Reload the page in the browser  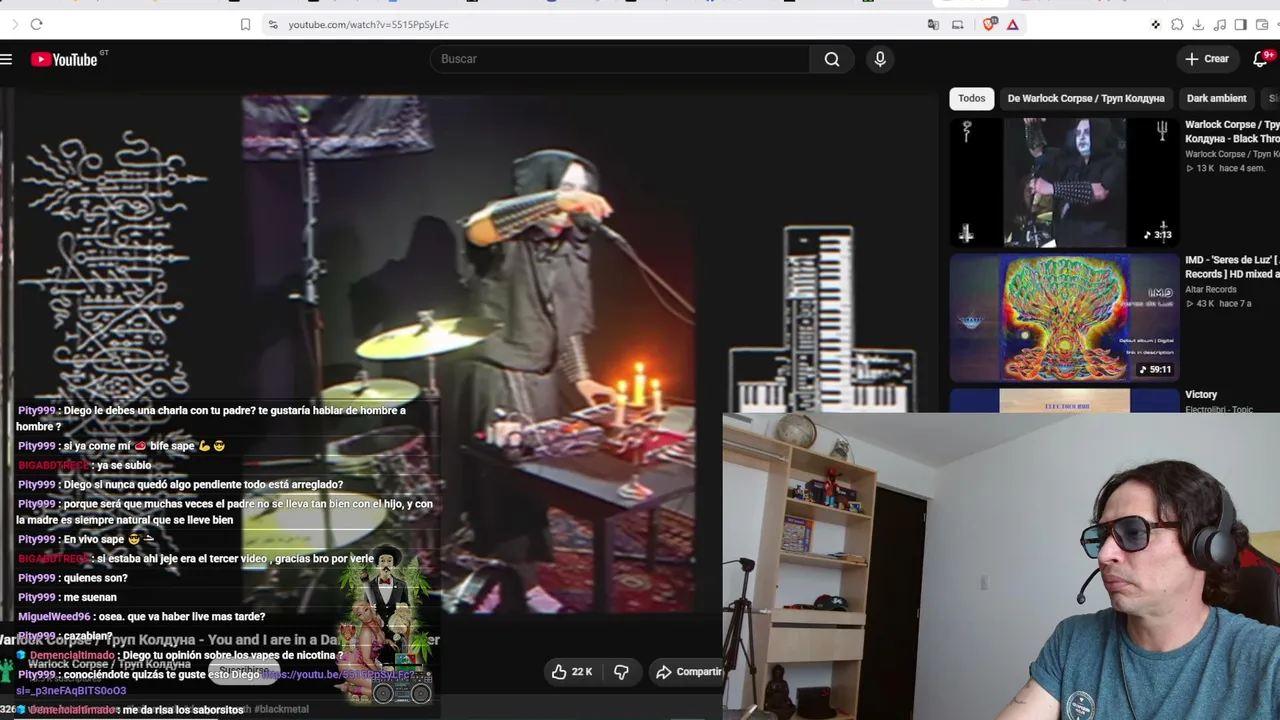[x=36, y=24]
